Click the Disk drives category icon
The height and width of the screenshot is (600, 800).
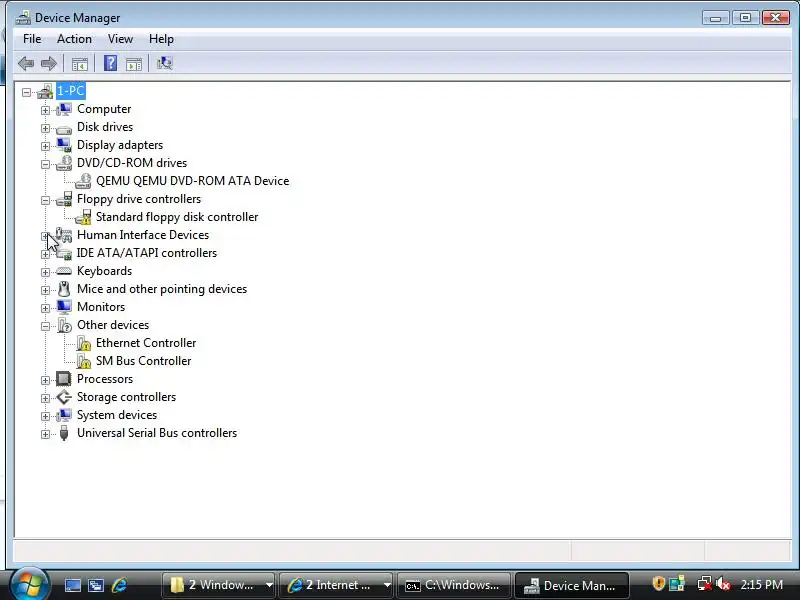coord(64,128)
